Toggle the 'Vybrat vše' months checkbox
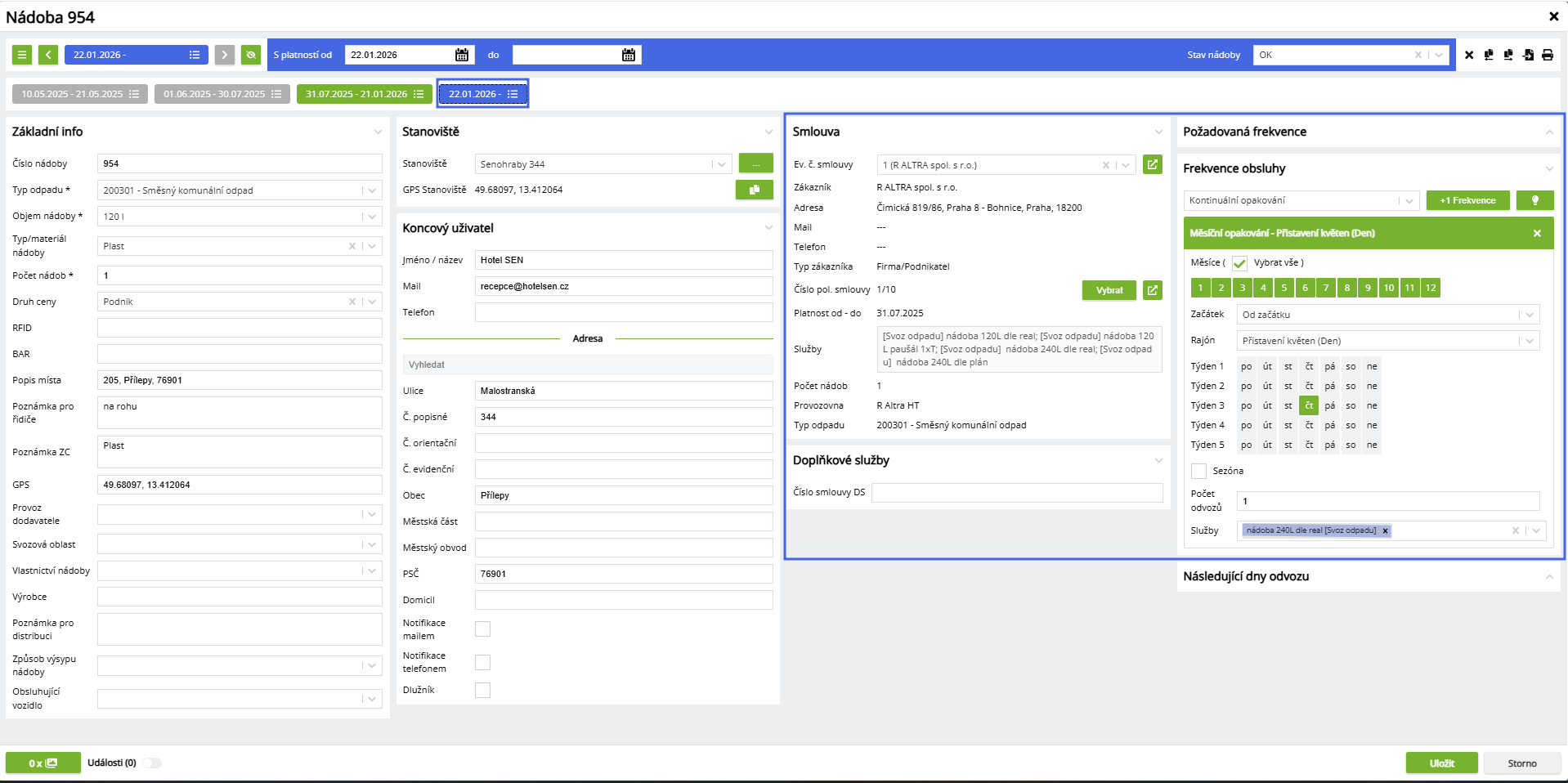This screenshot has width=1568, height=783. [x=1239, y=263]
